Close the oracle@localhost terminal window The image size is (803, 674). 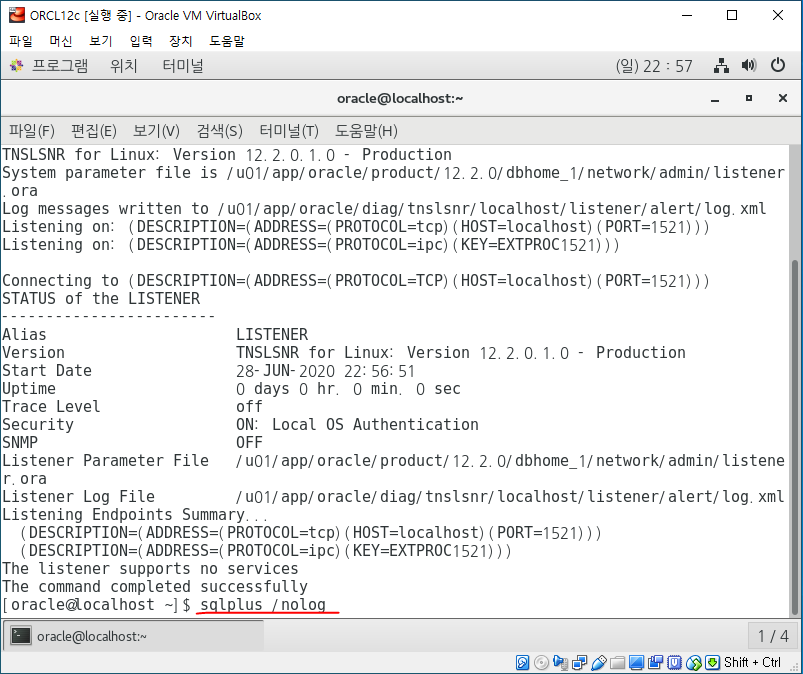click(783, 98)
